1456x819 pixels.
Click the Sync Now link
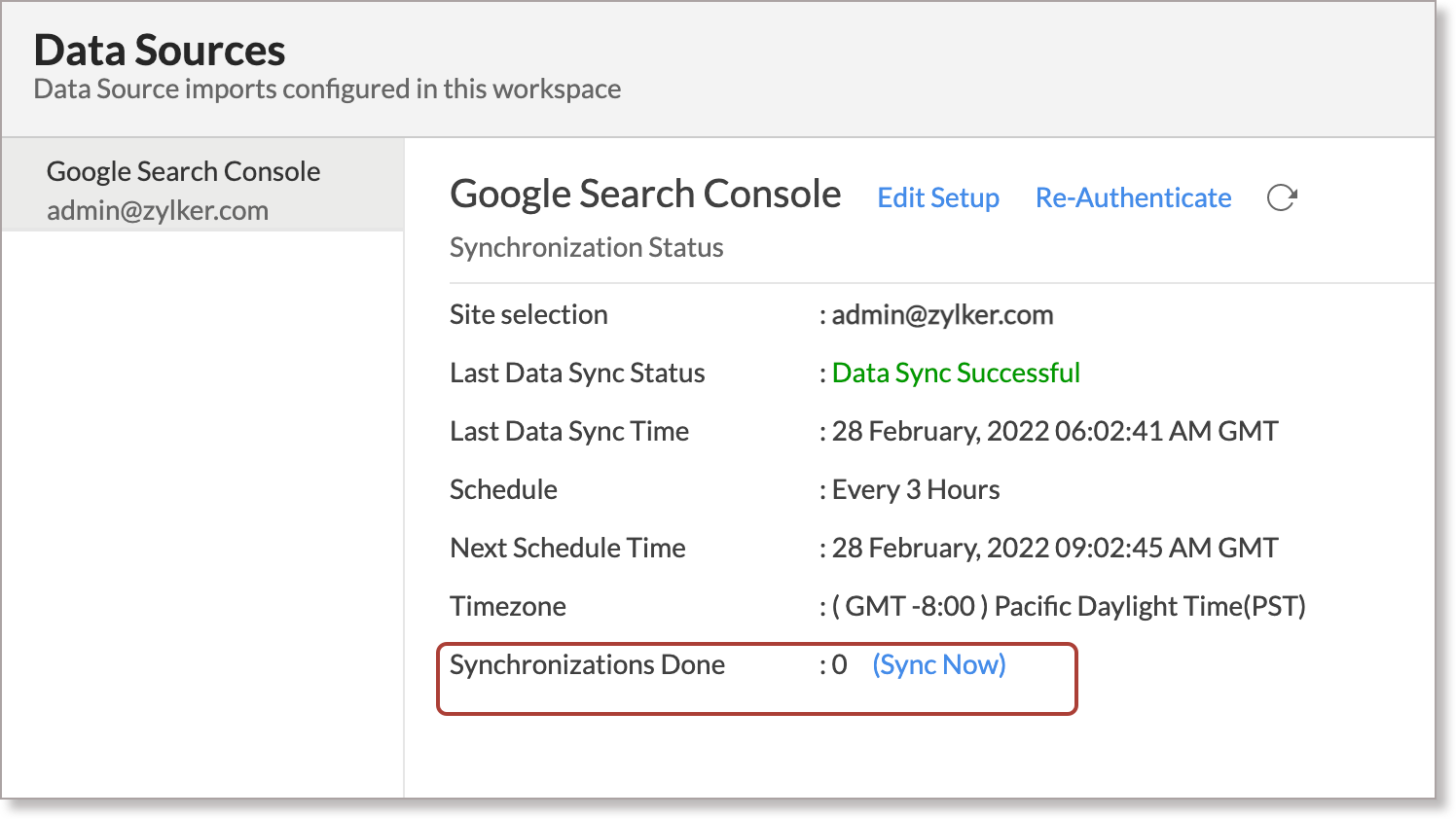[939, 664]
